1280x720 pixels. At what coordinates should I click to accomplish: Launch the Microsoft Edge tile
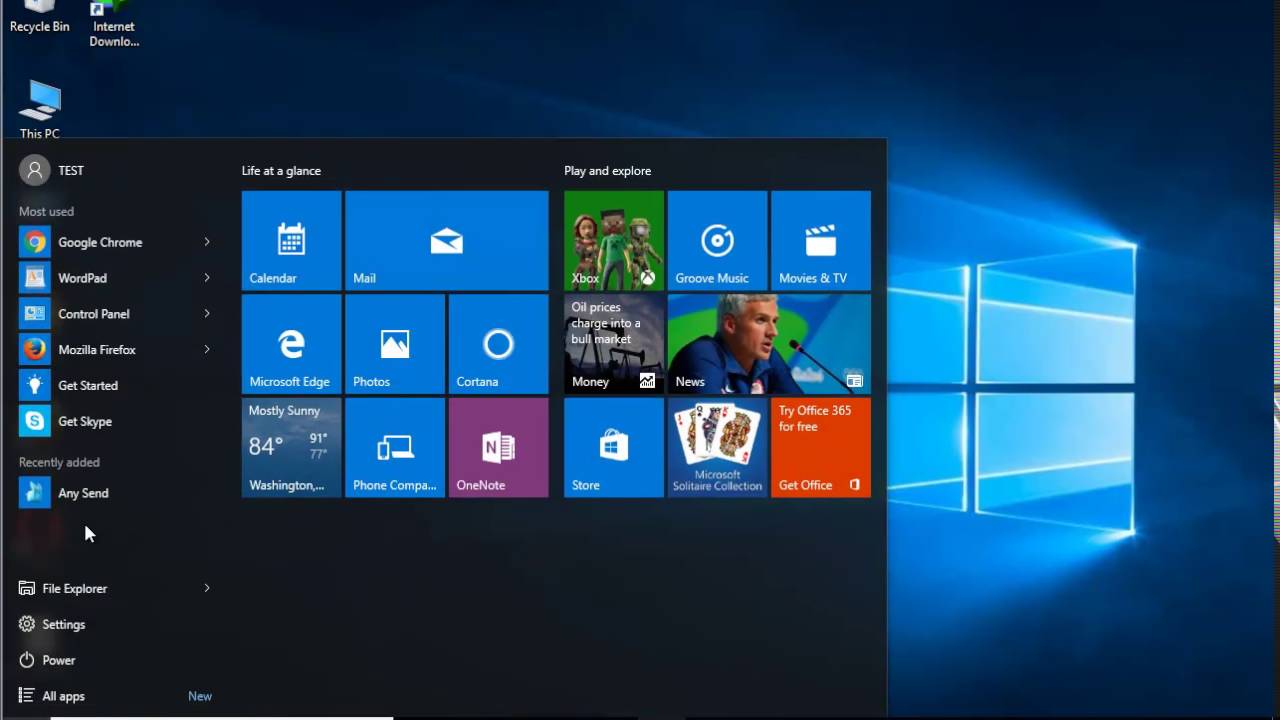(291, 344)
